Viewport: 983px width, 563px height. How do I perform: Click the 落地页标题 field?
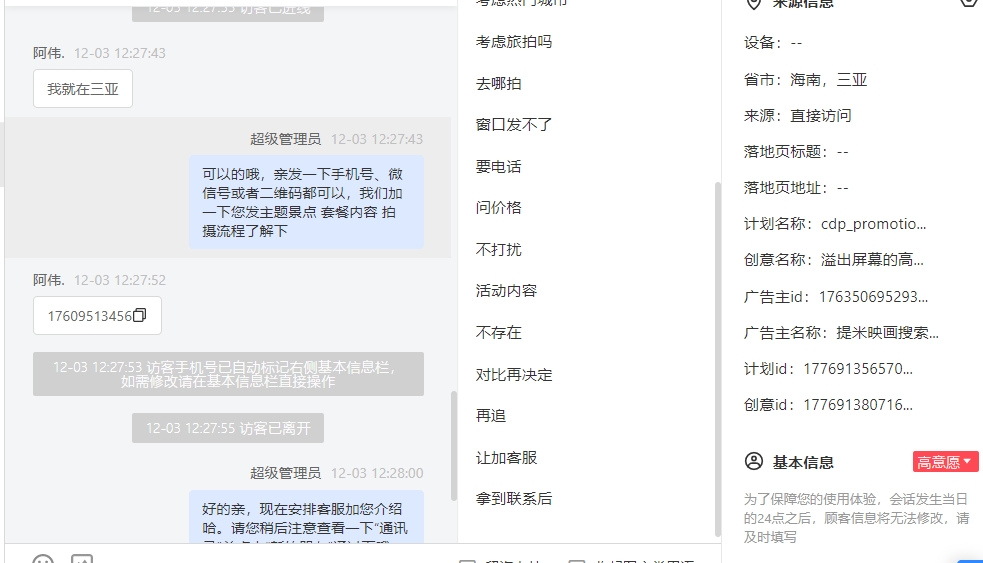[796, 152]
